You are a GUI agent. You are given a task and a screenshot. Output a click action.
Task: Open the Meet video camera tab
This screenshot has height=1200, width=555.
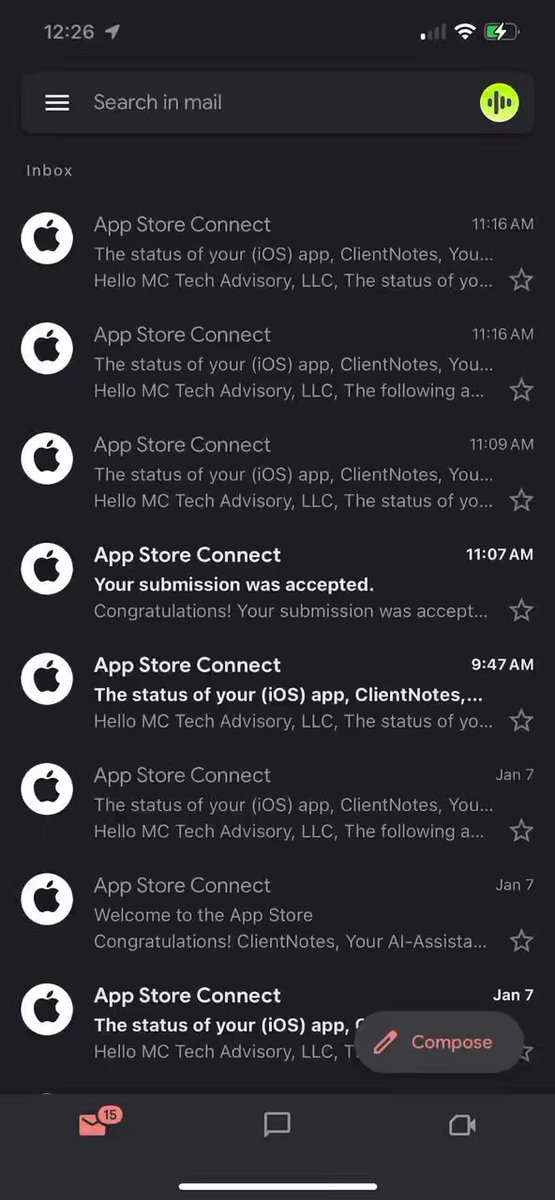pyautogui.click(x=462, y=1125)
